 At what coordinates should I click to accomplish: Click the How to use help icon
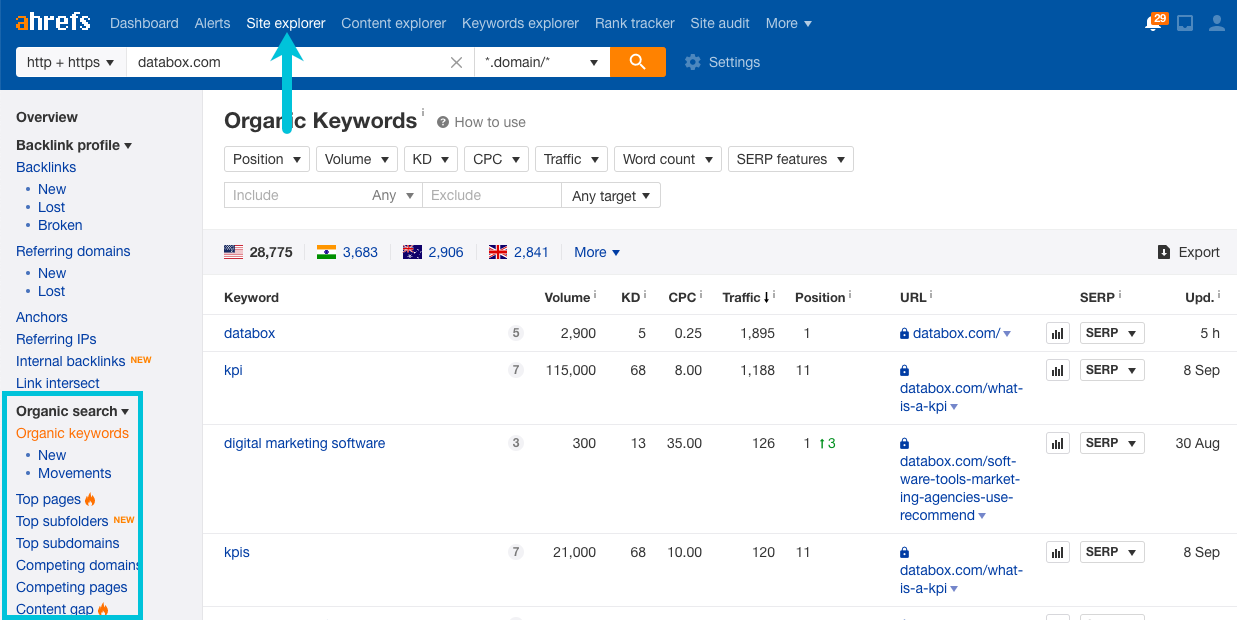point(443,122)
